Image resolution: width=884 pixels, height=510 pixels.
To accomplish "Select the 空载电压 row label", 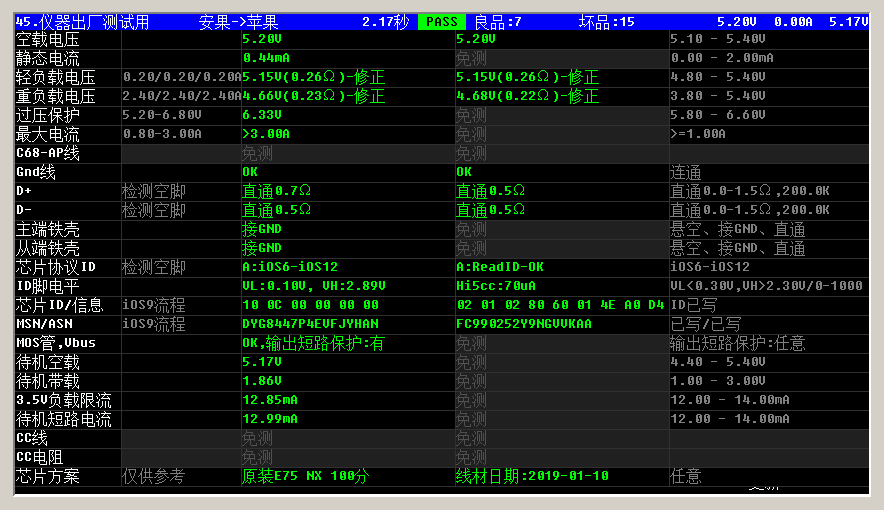I will click(48, 39).
